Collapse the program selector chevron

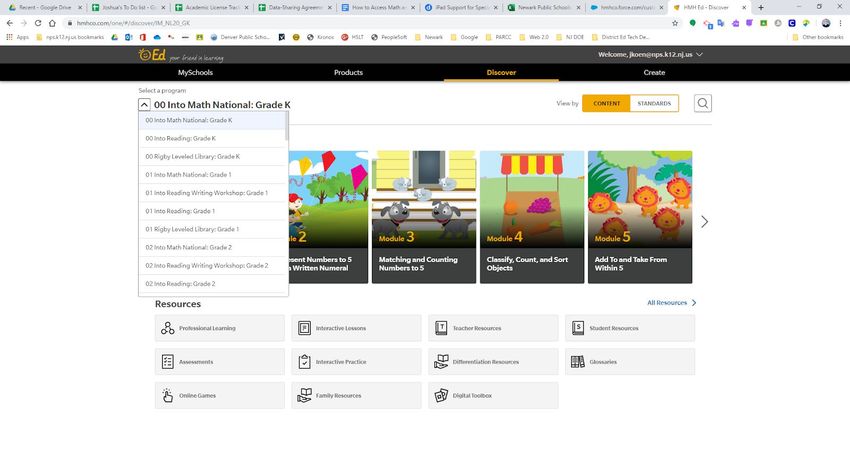click(144, 105)
